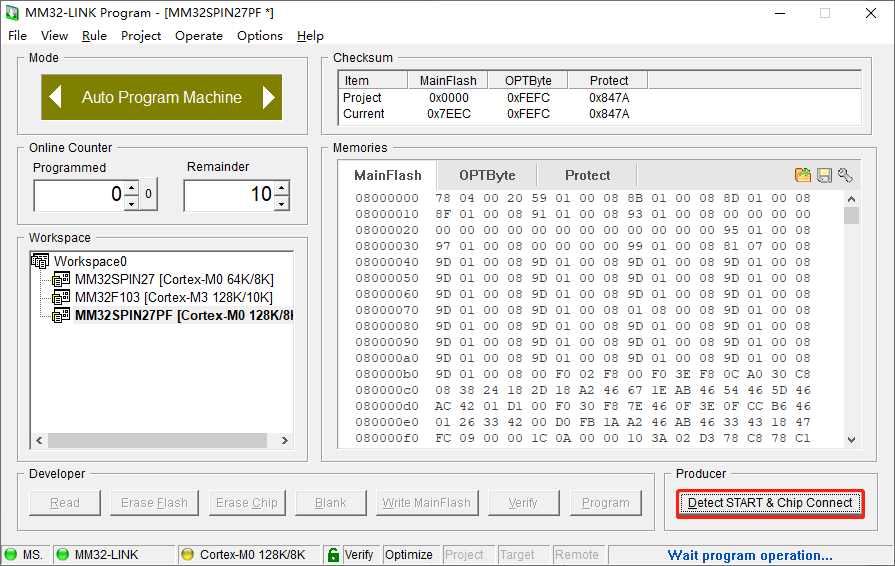Open the File menu
895x566 pixels.
18,35
